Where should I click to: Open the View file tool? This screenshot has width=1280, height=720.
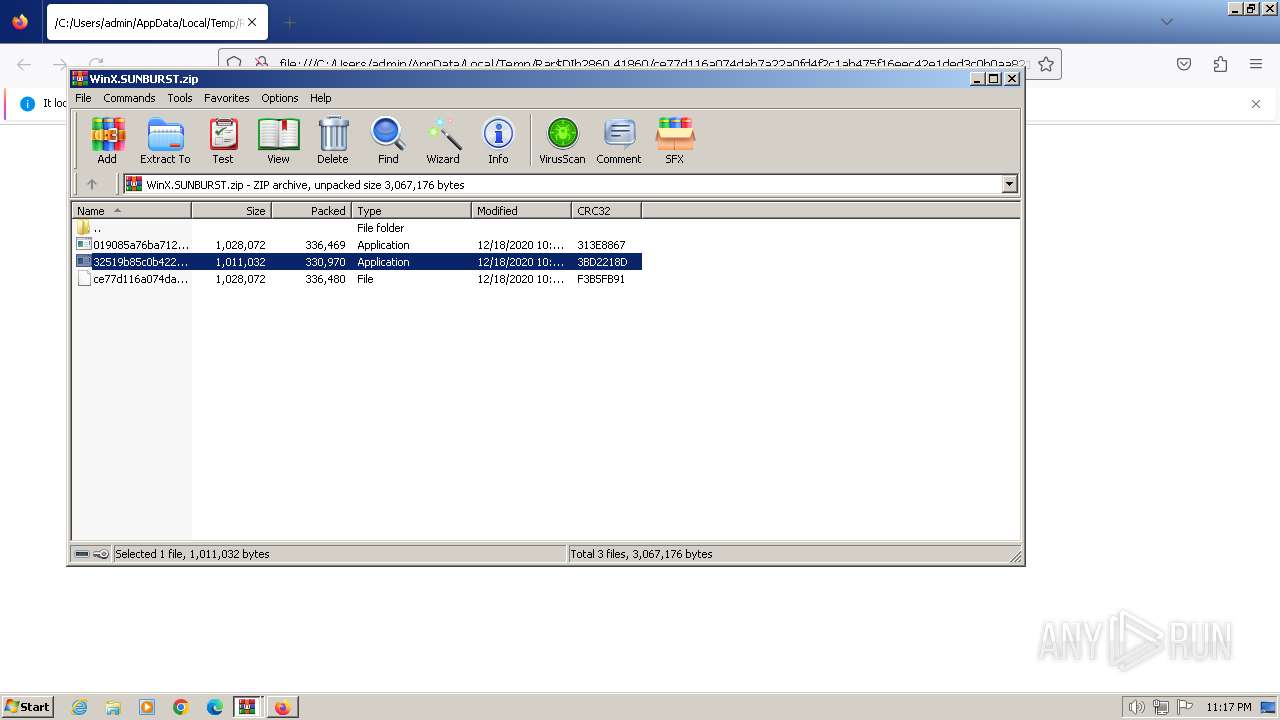(278, 140)
